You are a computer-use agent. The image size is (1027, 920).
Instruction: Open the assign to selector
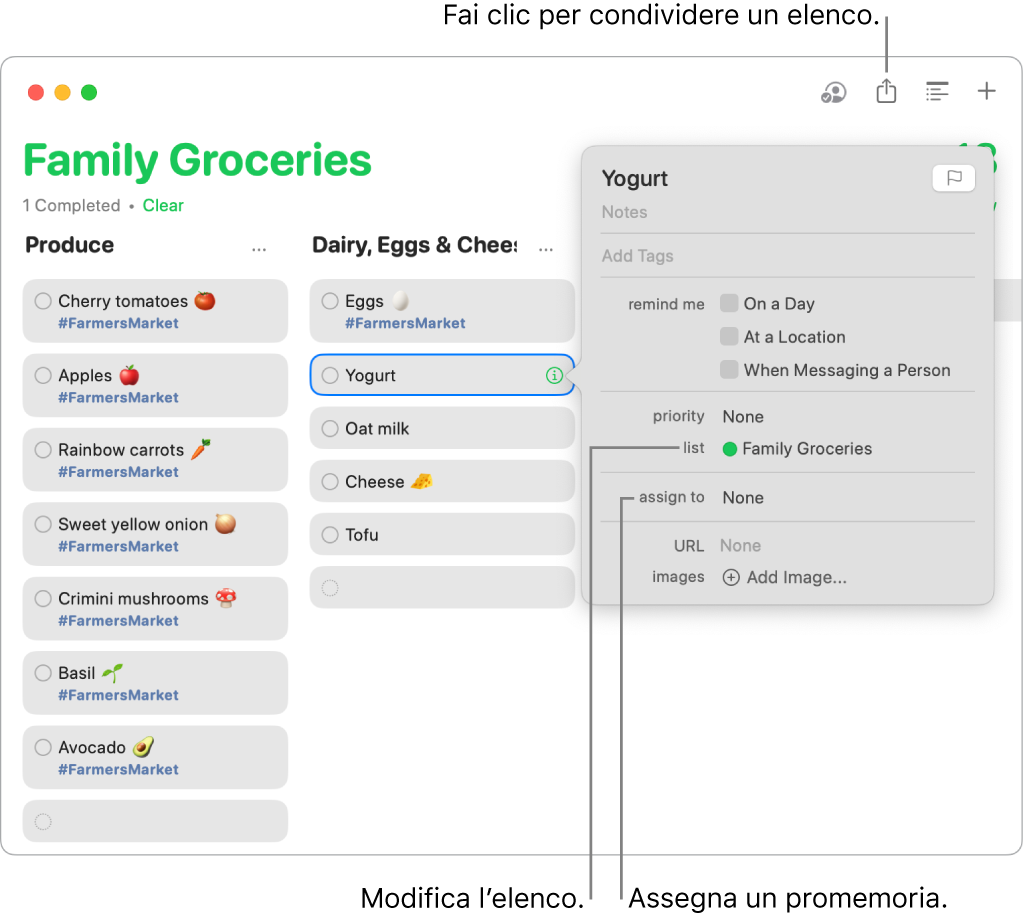point(746,497)
